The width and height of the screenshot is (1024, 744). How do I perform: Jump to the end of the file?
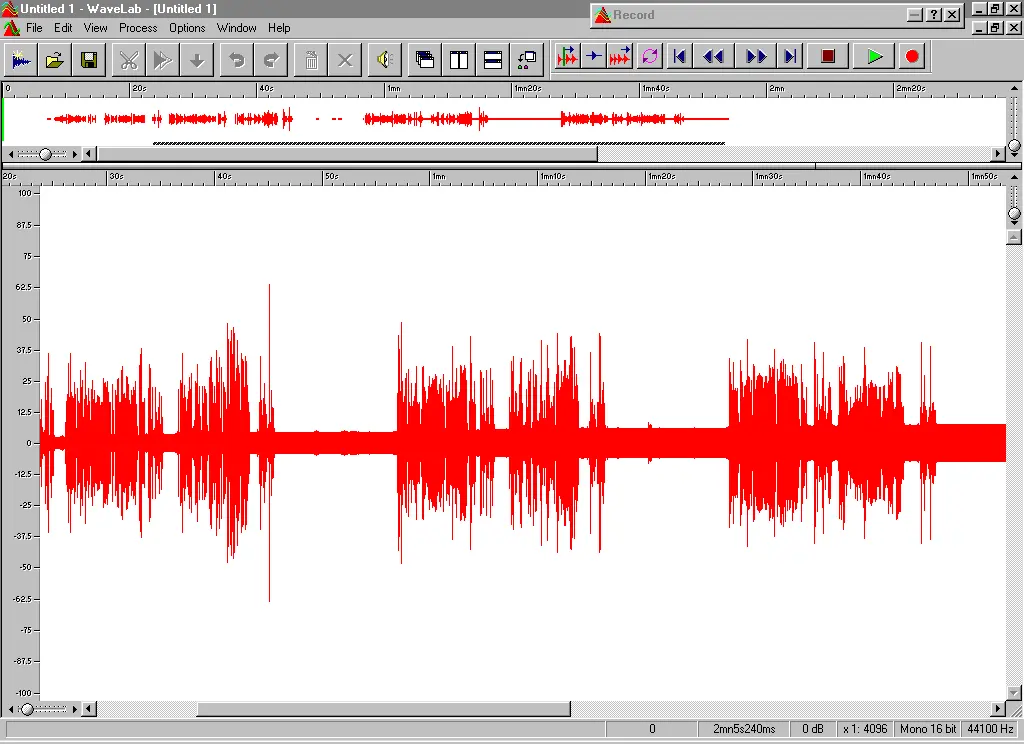tap(790, 57)
